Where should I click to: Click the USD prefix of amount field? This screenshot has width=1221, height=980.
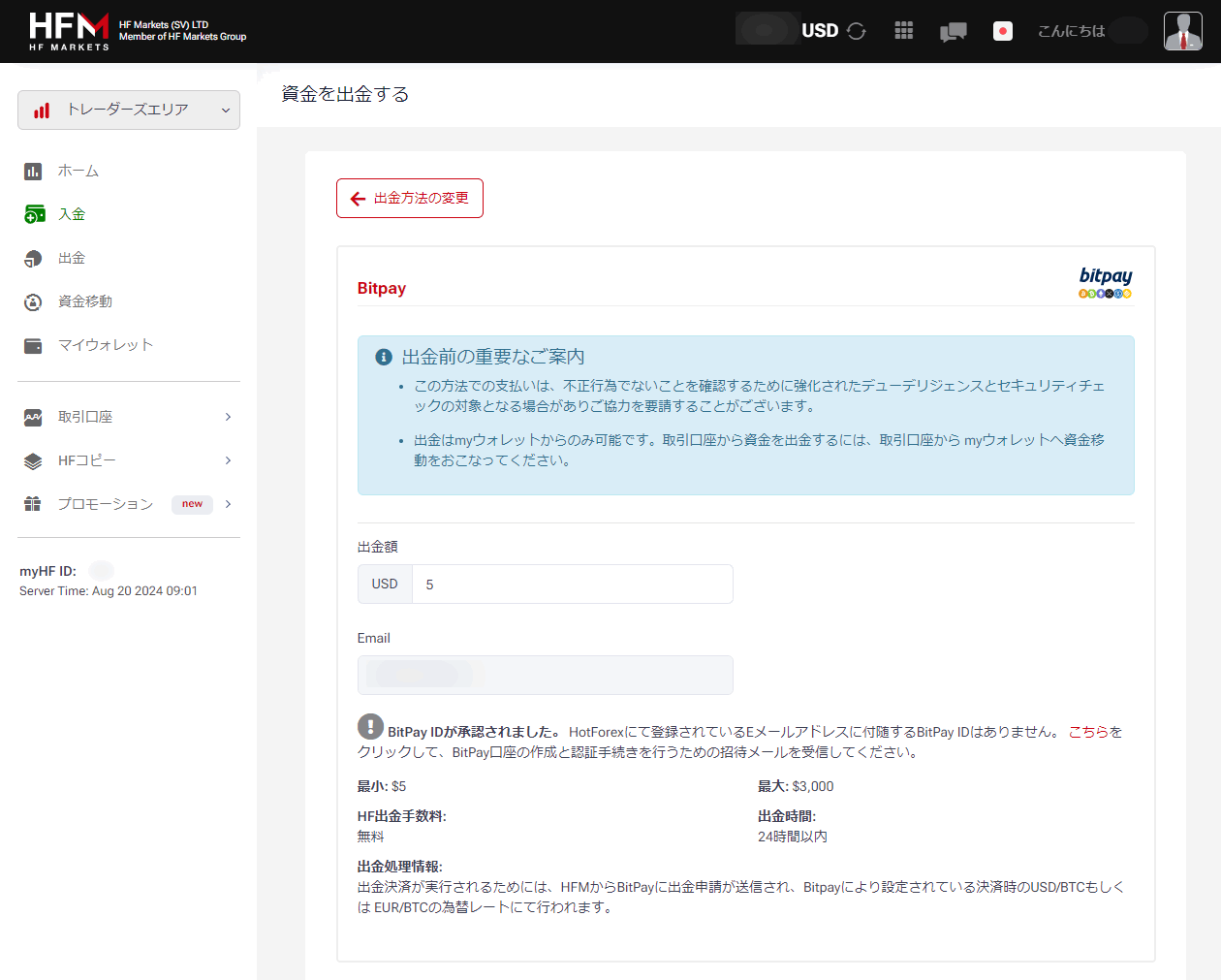tap(385, 585)
